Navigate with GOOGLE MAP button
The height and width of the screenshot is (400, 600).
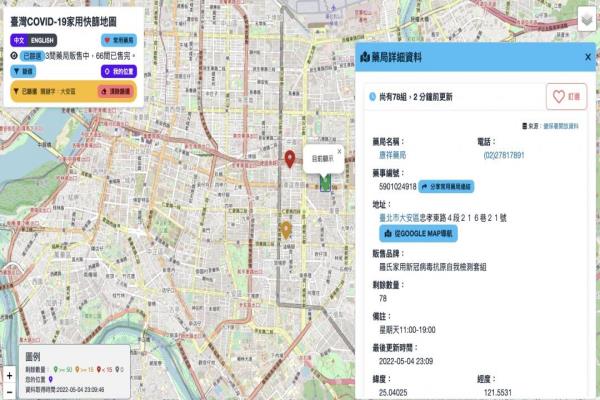coord(418,233)
